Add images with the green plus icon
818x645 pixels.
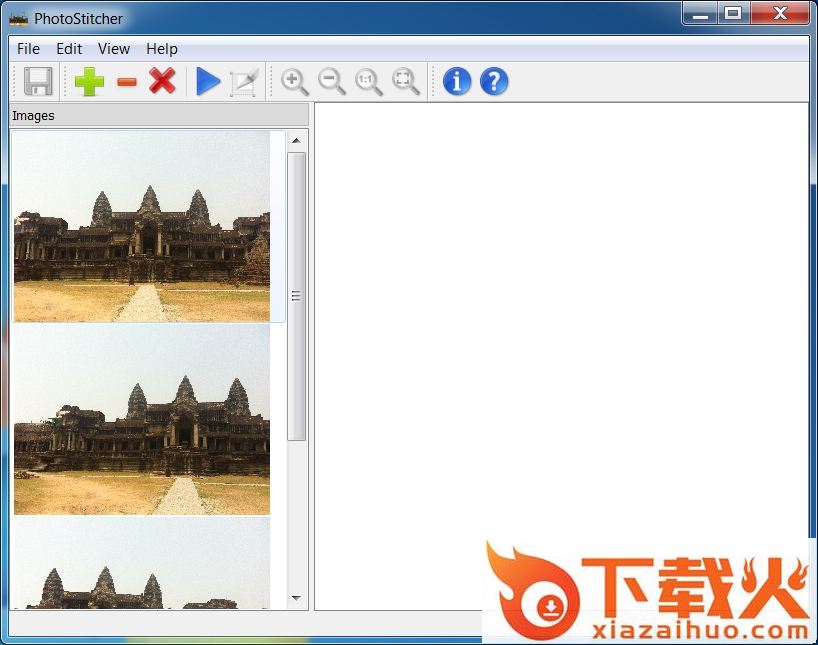click(x=89, y=81)
